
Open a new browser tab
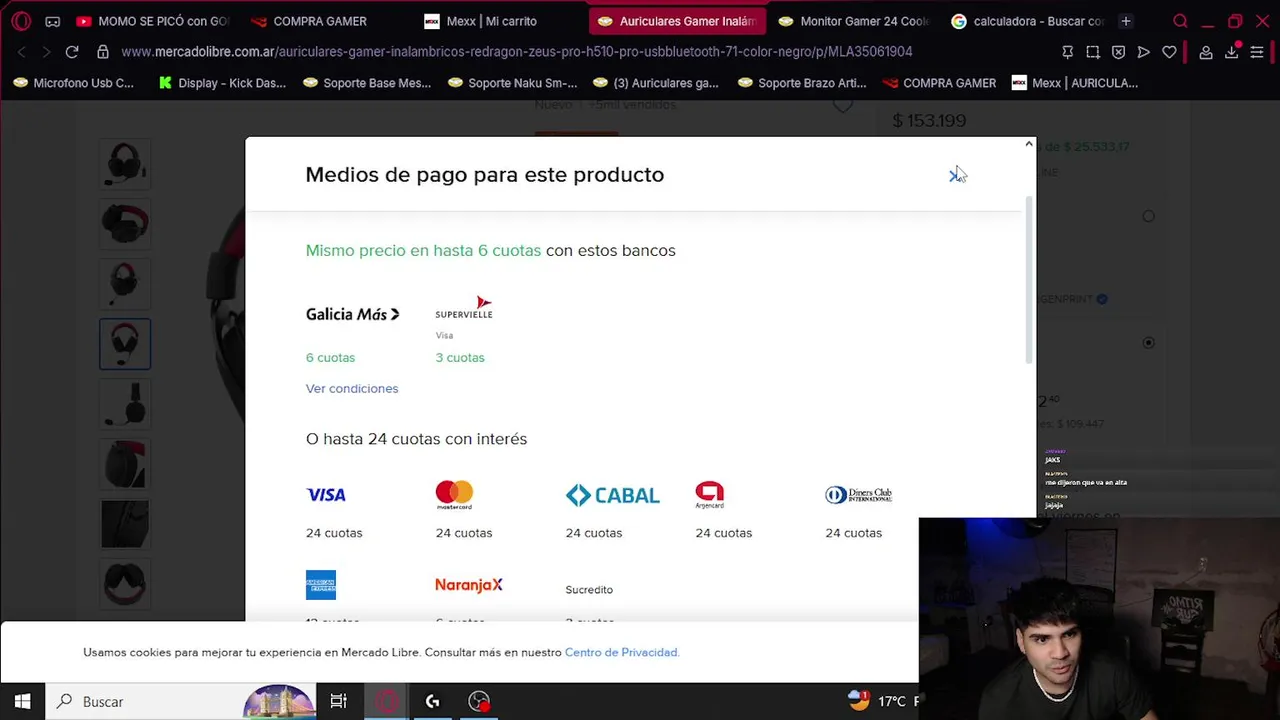click(1126, 21)
